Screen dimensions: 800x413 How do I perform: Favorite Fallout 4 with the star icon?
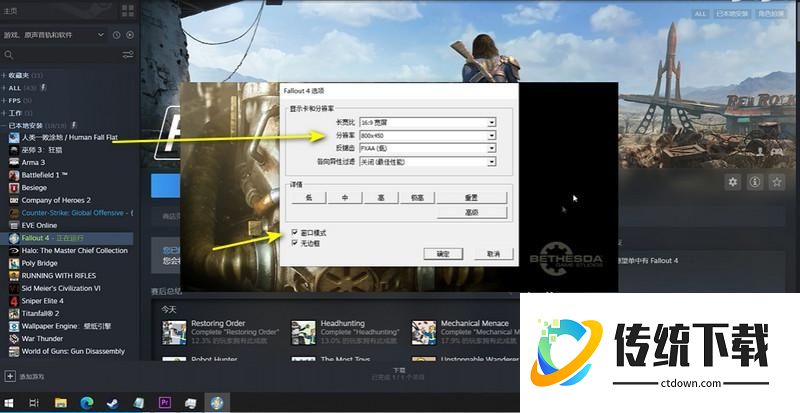click(778, 182)
